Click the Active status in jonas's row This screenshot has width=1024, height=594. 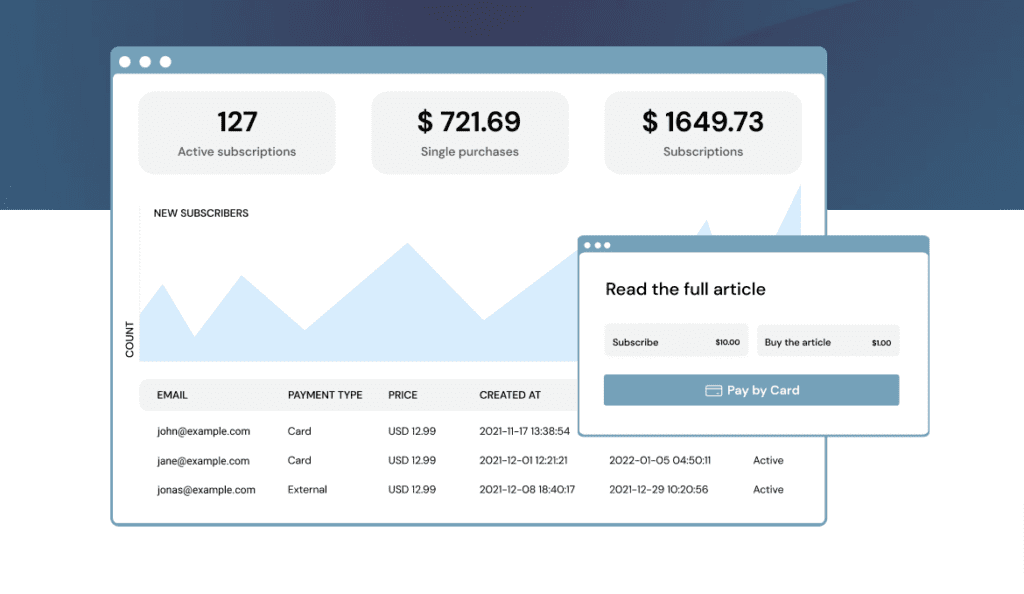click(768, 490)
